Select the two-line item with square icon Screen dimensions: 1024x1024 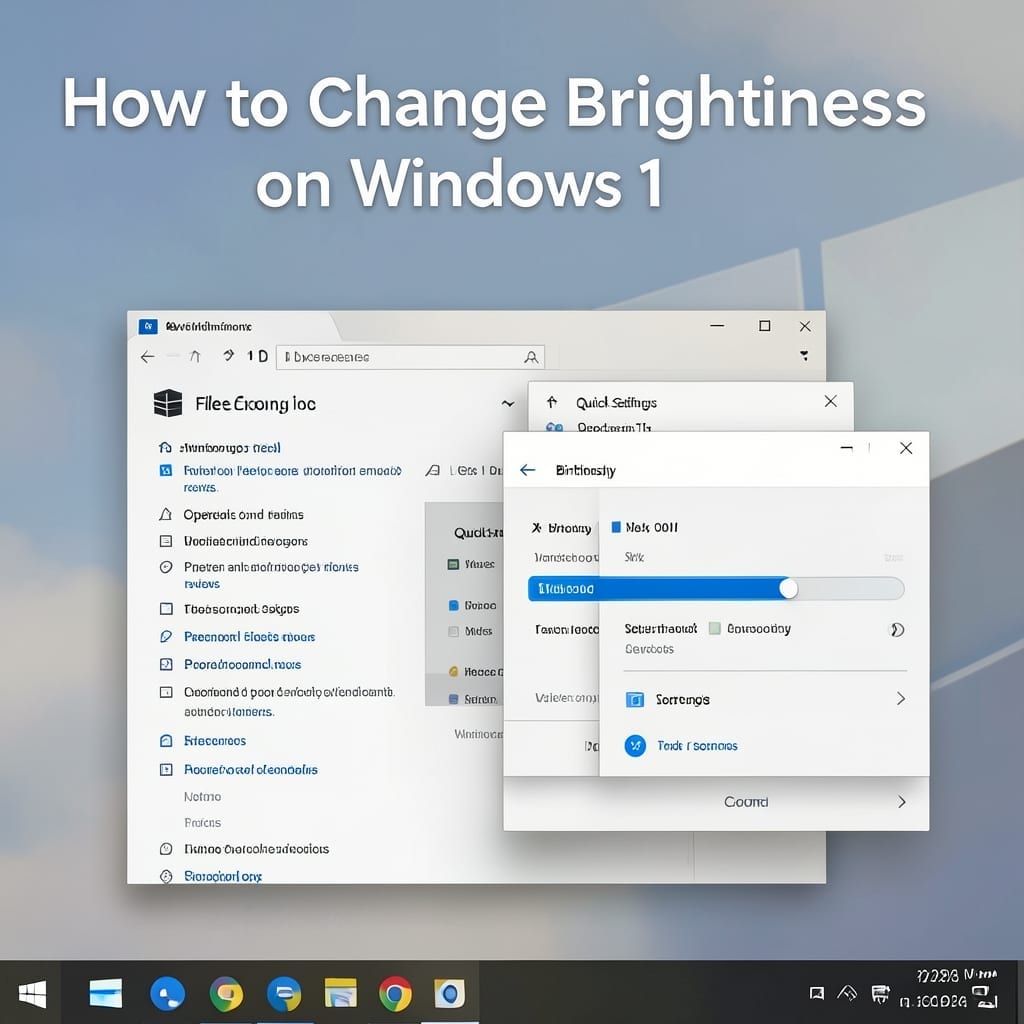278,701
